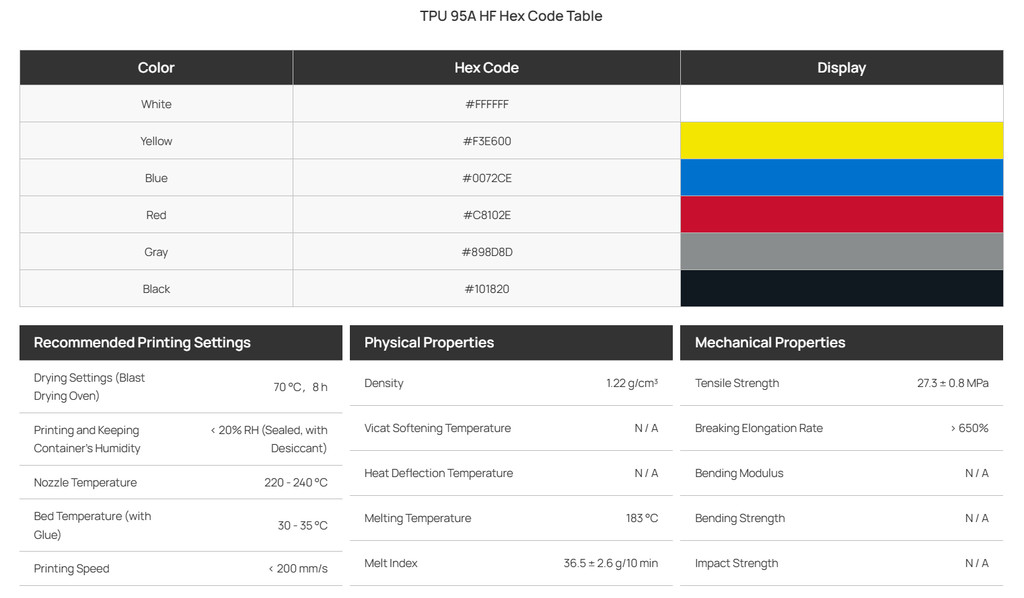Image resolution: width=1024 pixels, height=598 pixels.
Task: Select the #898D8D hex code text
Action: 487,252
